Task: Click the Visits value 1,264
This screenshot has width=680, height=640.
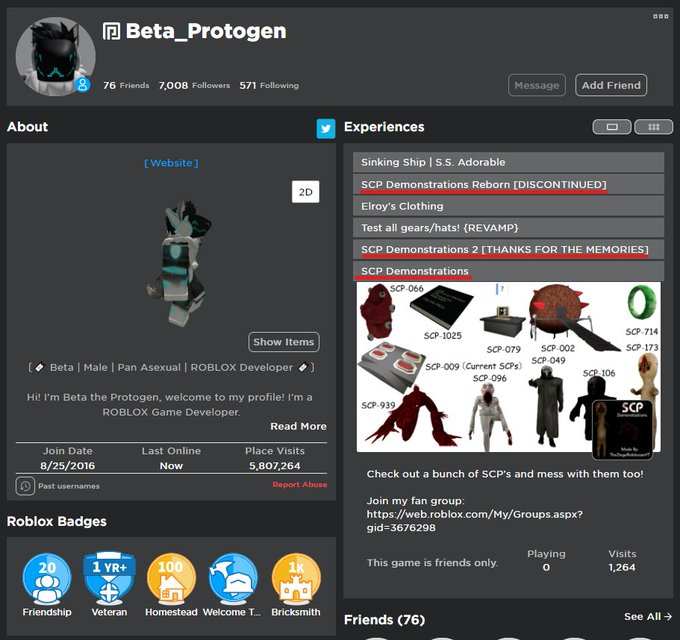Action: 622,567
